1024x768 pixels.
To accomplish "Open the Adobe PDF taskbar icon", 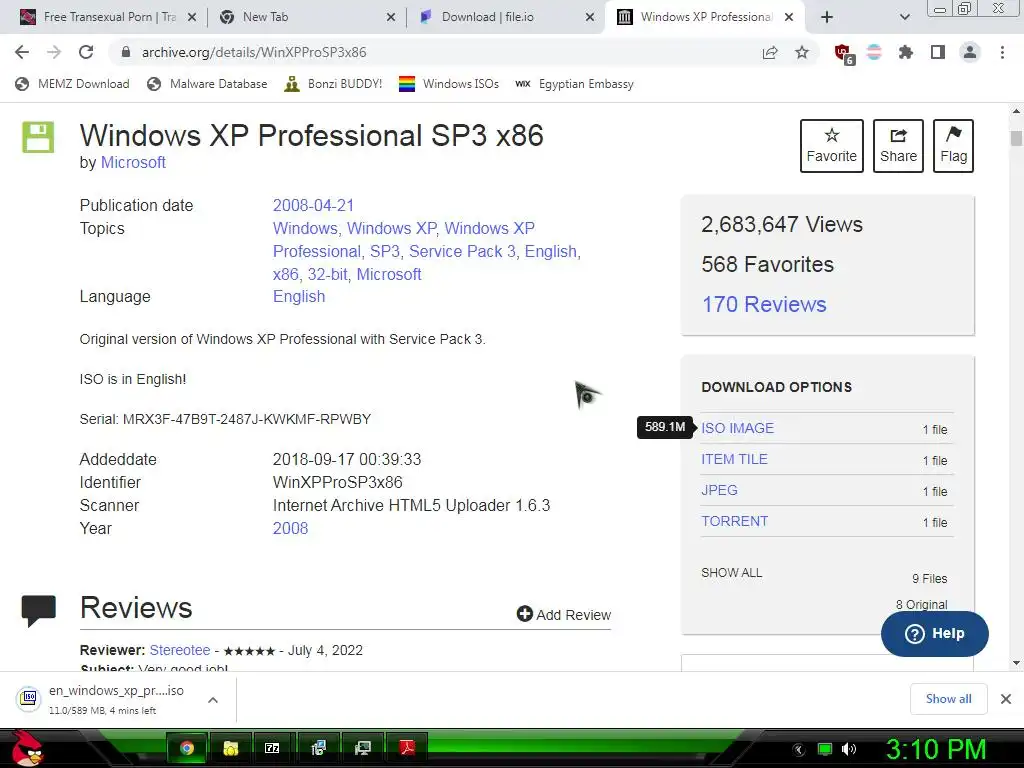I will pos(408,748).
